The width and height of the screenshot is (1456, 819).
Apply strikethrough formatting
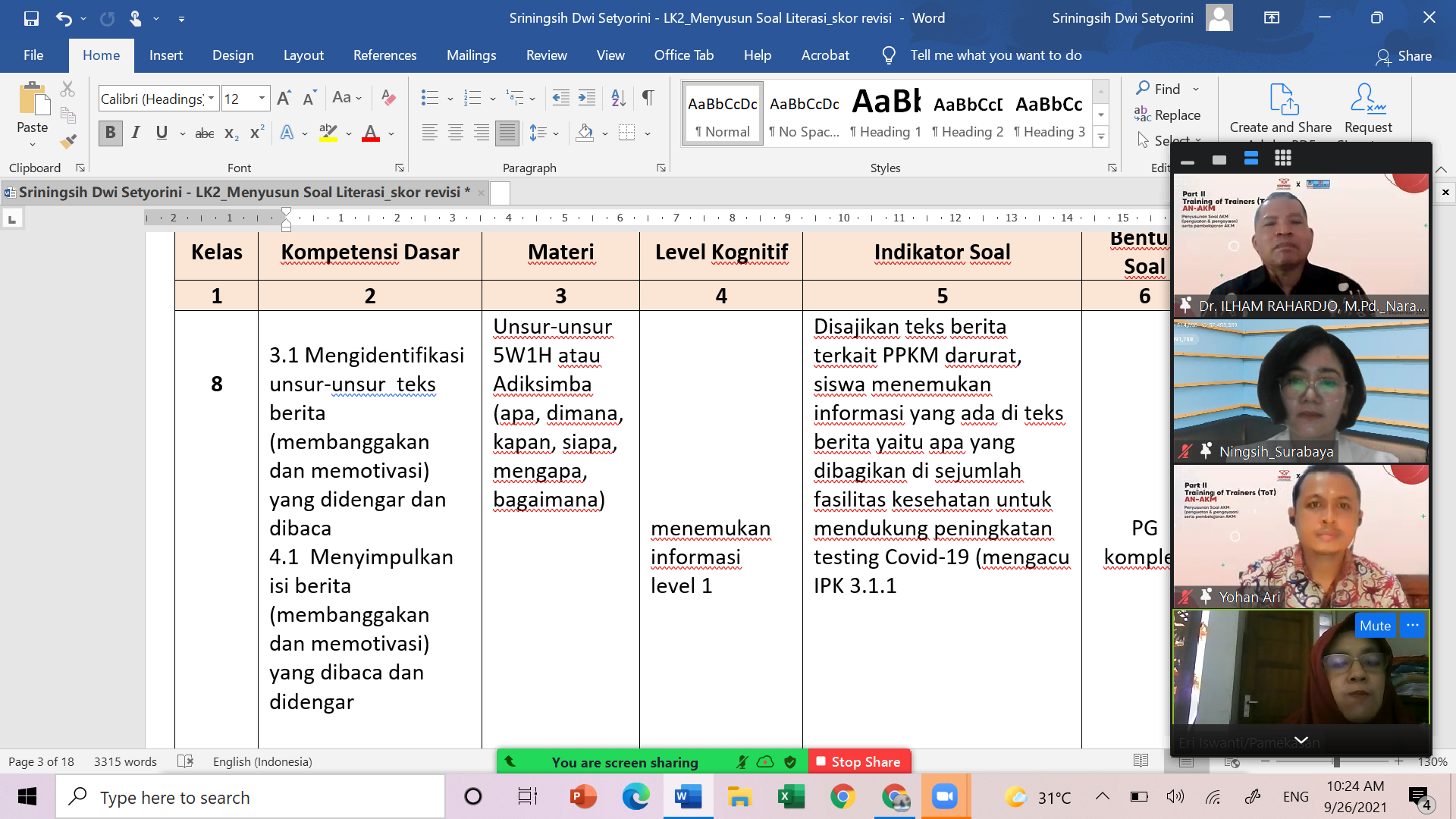(x=205, y=133)
